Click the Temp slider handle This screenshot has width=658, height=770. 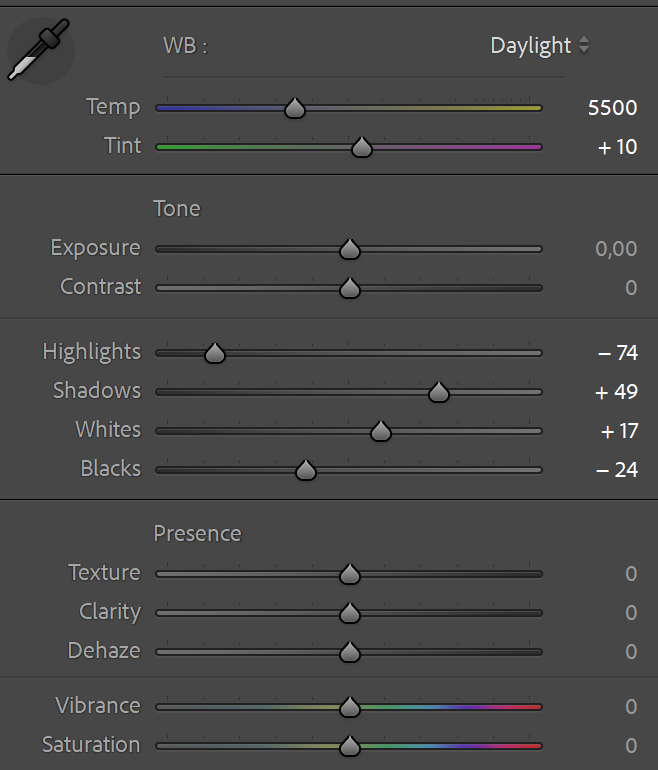[294, 108]
